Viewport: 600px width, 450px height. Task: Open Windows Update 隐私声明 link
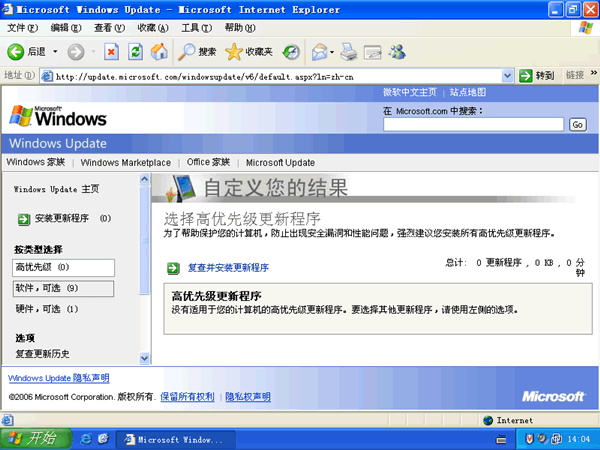59,378
